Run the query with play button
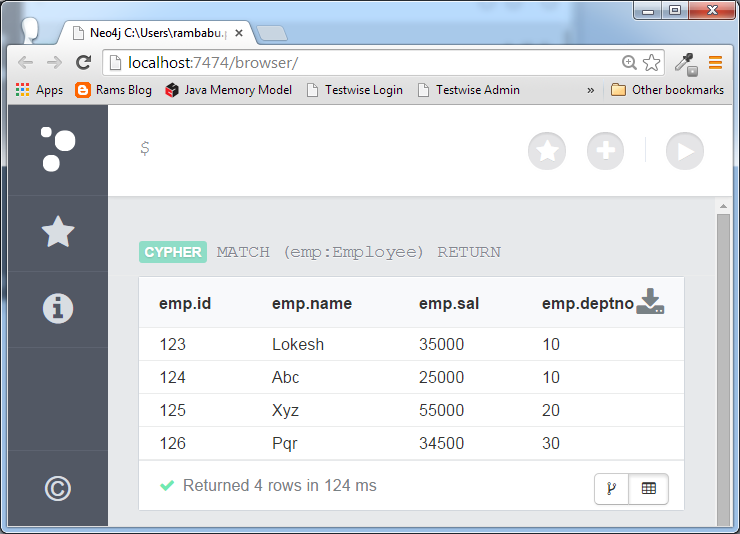 click(x=685, y=151)
